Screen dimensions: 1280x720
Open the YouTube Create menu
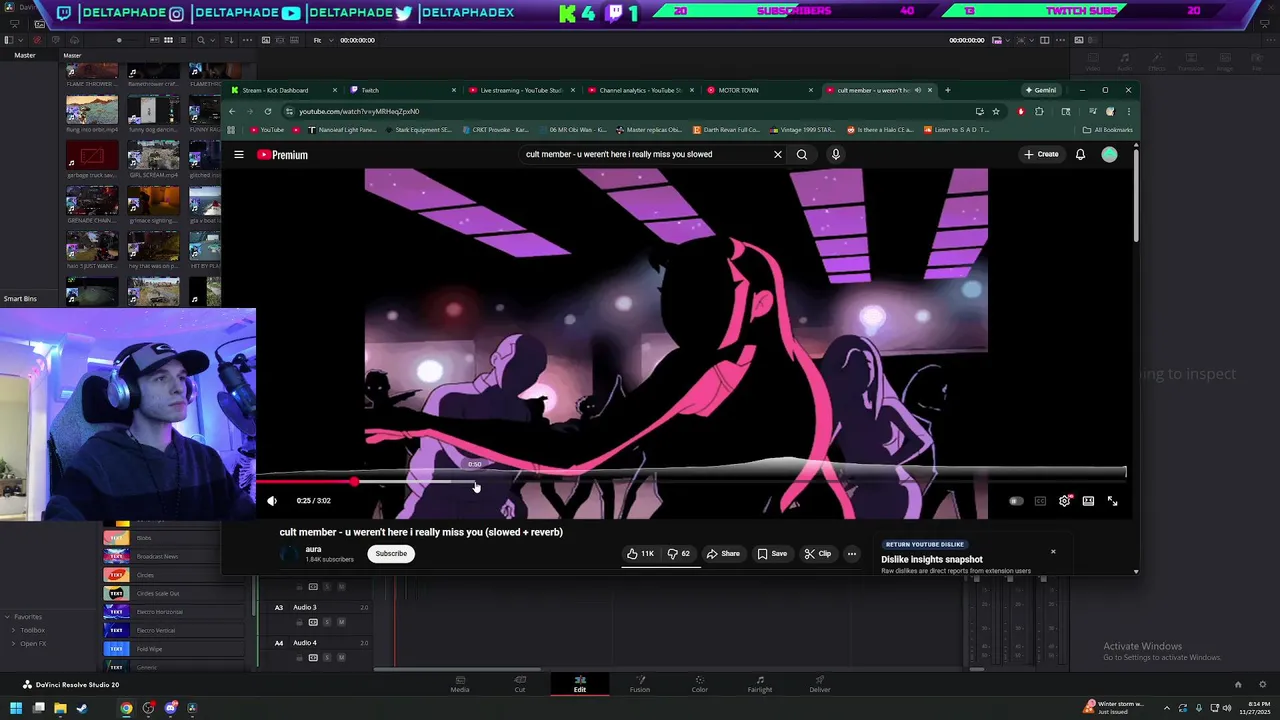(x=1041, y=154)
